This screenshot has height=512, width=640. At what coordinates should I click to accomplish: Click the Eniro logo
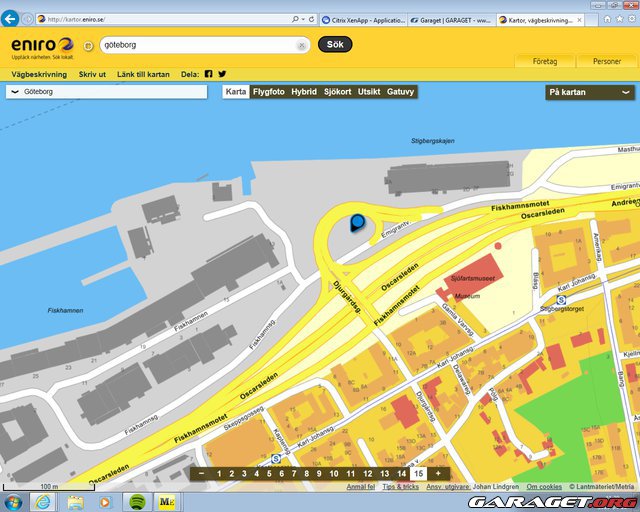(x=41, y=45)
